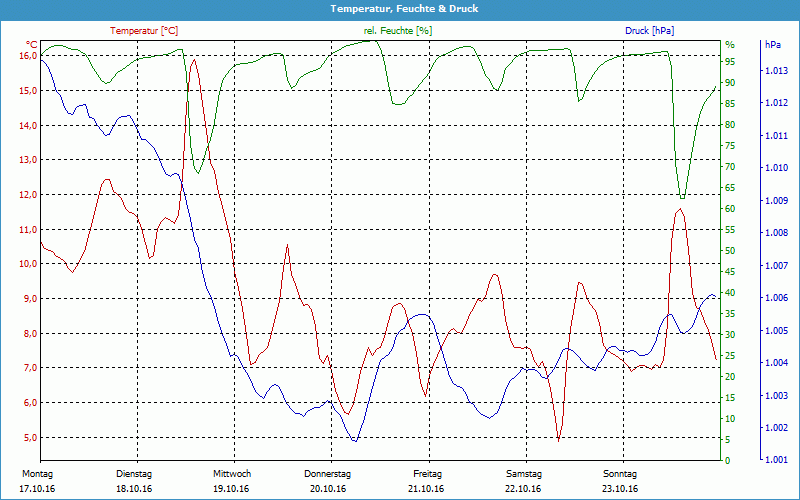Click the date label '18.10.16'
The width and height of the screenshot is (800, 500).
134,489
